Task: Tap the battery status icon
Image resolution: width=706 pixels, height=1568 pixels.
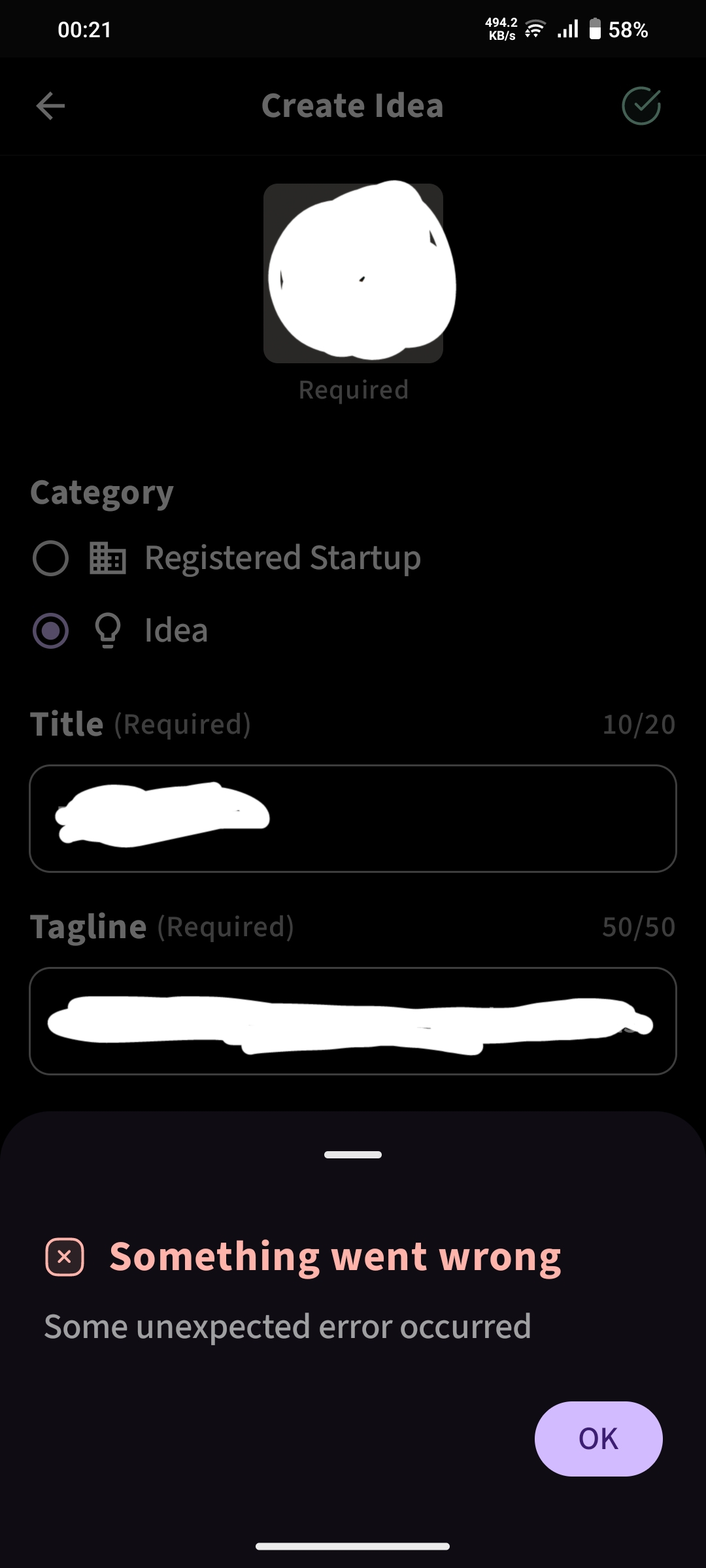Action: tap(595, 29)
